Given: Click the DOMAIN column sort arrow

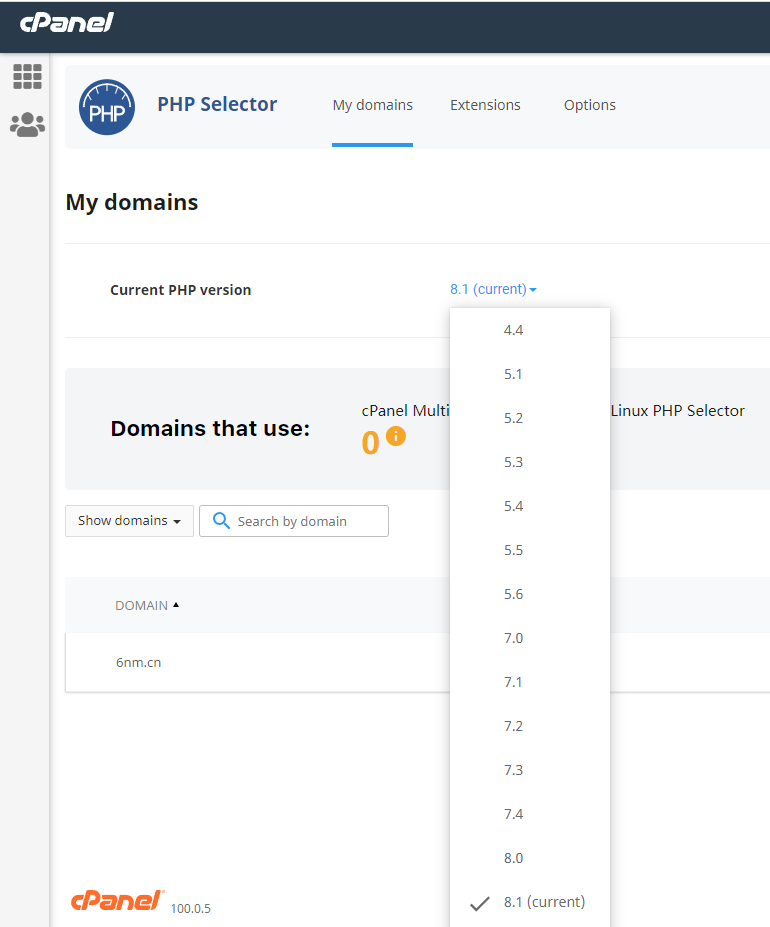Looking at the screenshot, I should tap(176, 605).
